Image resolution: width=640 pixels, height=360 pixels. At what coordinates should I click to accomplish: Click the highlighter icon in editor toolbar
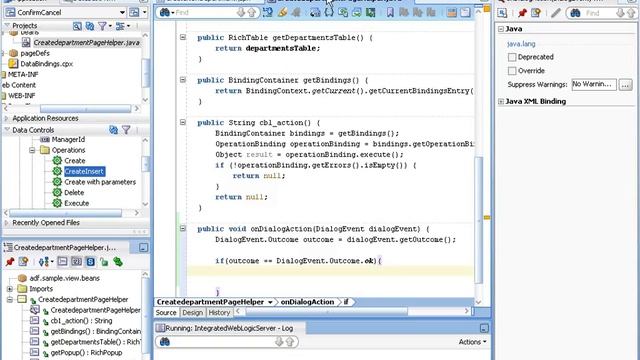pos(282,12)
